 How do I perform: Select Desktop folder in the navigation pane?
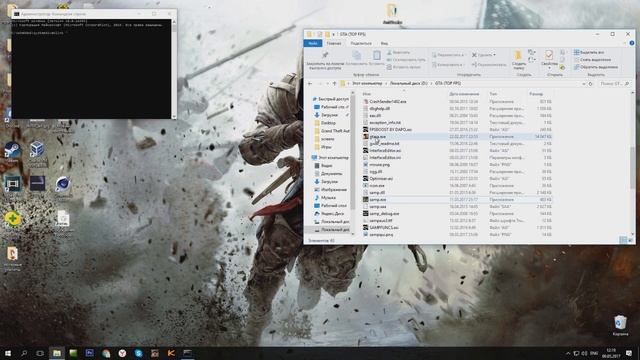328,123
